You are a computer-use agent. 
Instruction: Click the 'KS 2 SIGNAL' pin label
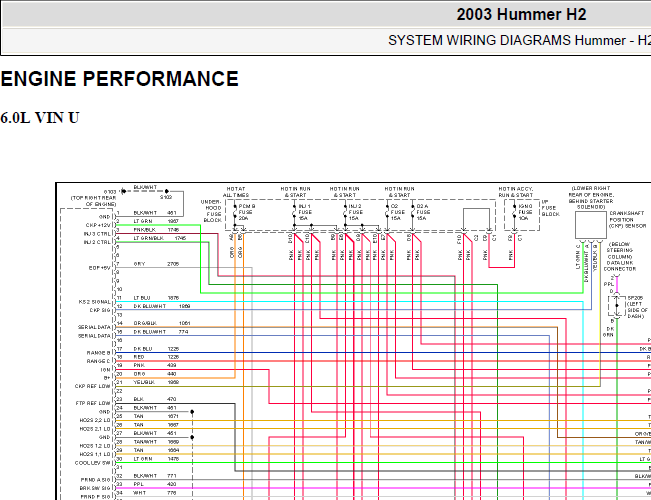tap(95, 302)
